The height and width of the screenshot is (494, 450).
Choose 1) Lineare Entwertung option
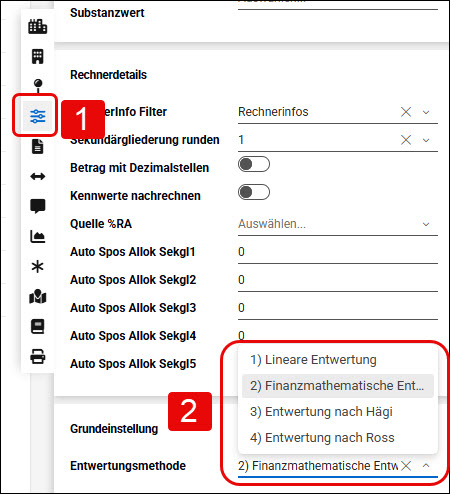338,360
